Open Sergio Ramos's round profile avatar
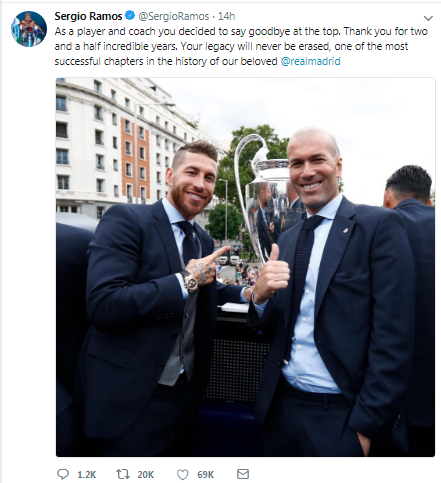Screen dimensions: 441x483 (29, 29)
